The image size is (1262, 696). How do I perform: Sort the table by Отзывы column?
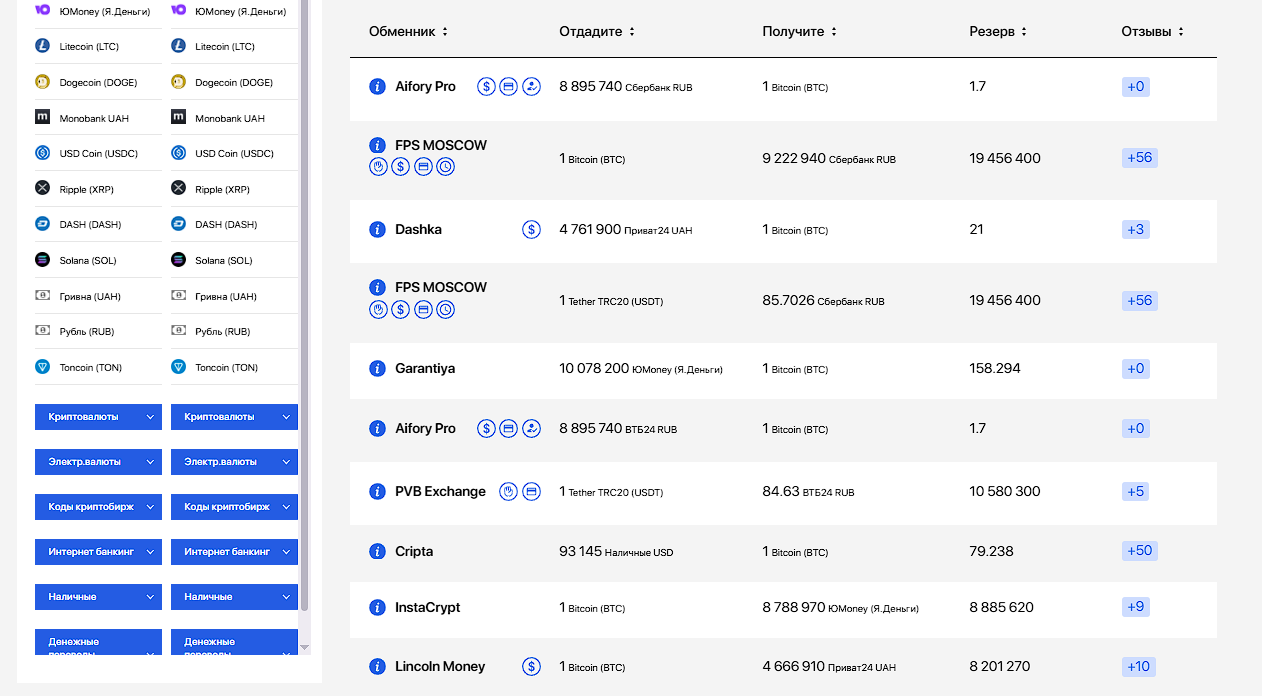pyautogui.click(x=1152, y=32)
